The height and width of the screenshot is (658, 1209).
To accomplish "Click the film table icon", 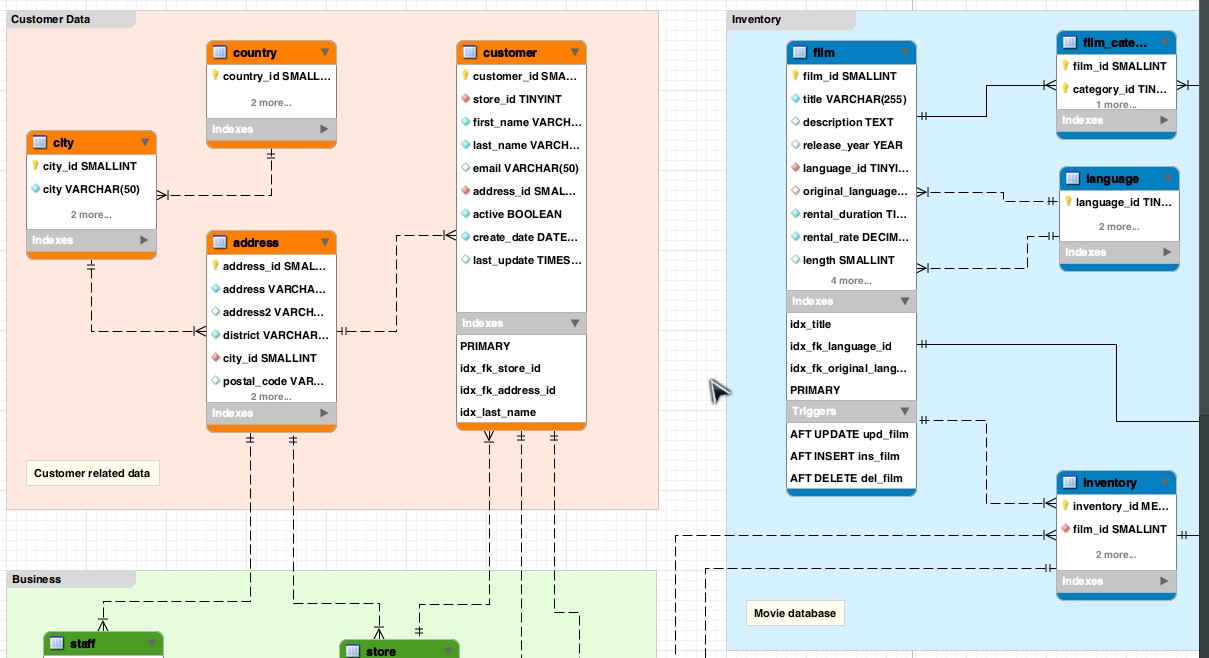I will pos(800,53).
